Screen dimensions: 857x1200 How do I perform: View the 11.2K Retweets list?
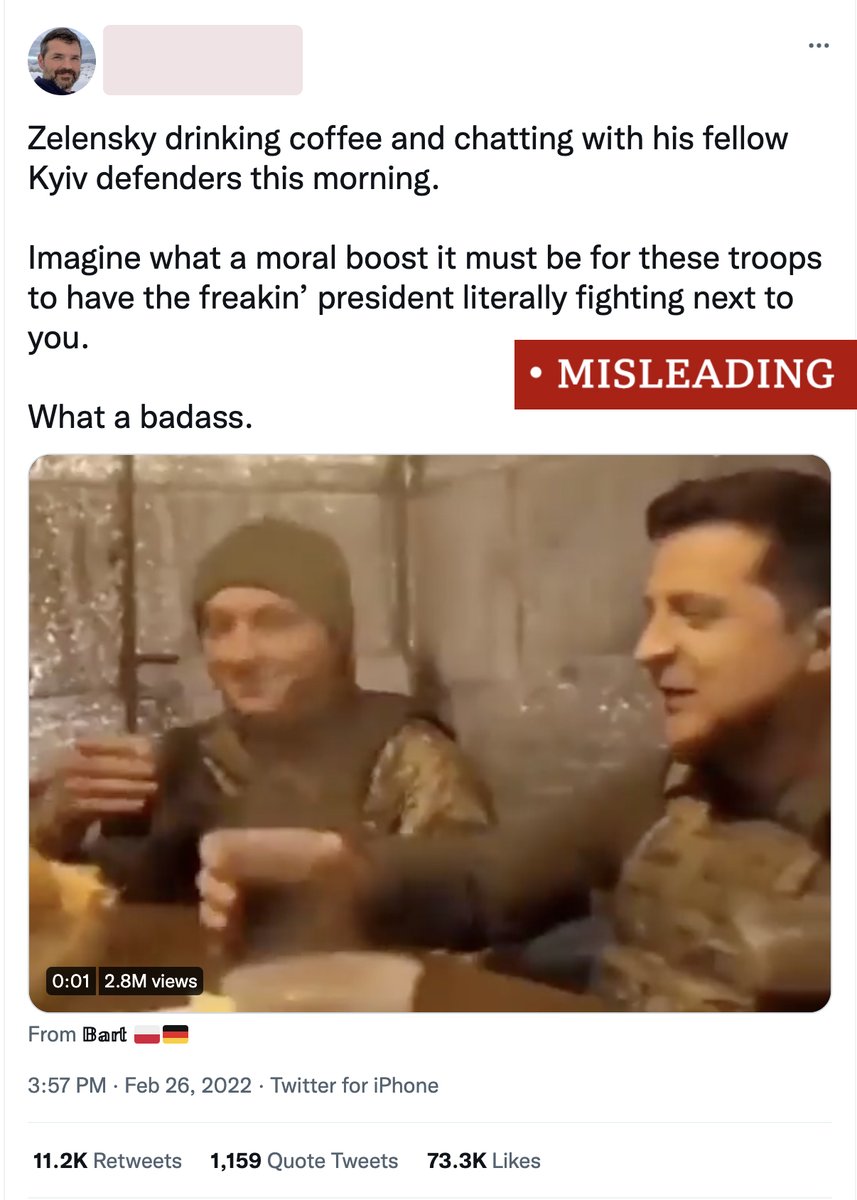107,1161
